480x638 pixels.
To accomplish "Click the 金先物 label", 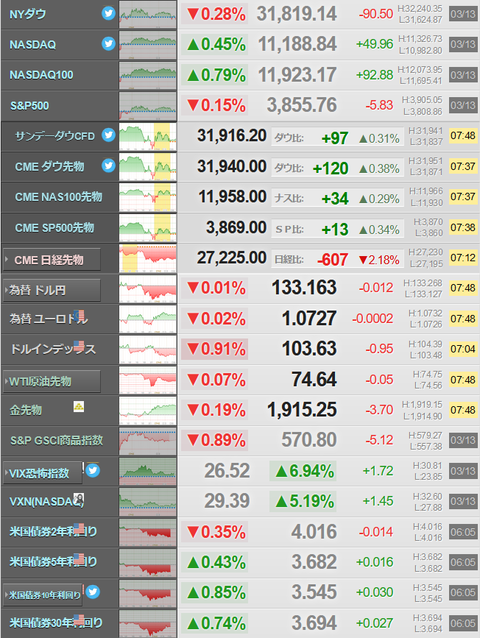I will pos(26,410).
